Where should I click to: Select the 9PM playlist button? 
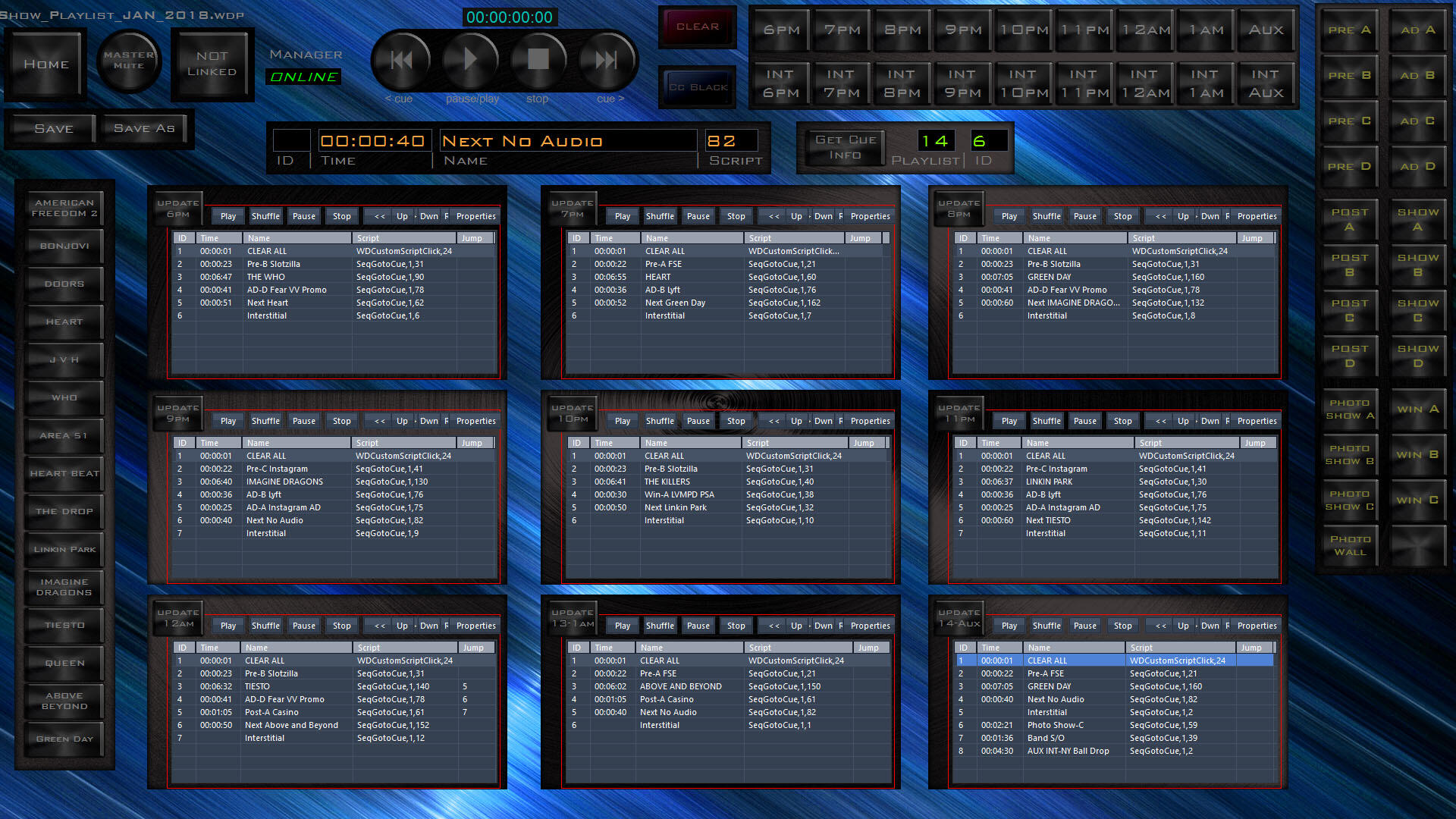coord(963,30)
